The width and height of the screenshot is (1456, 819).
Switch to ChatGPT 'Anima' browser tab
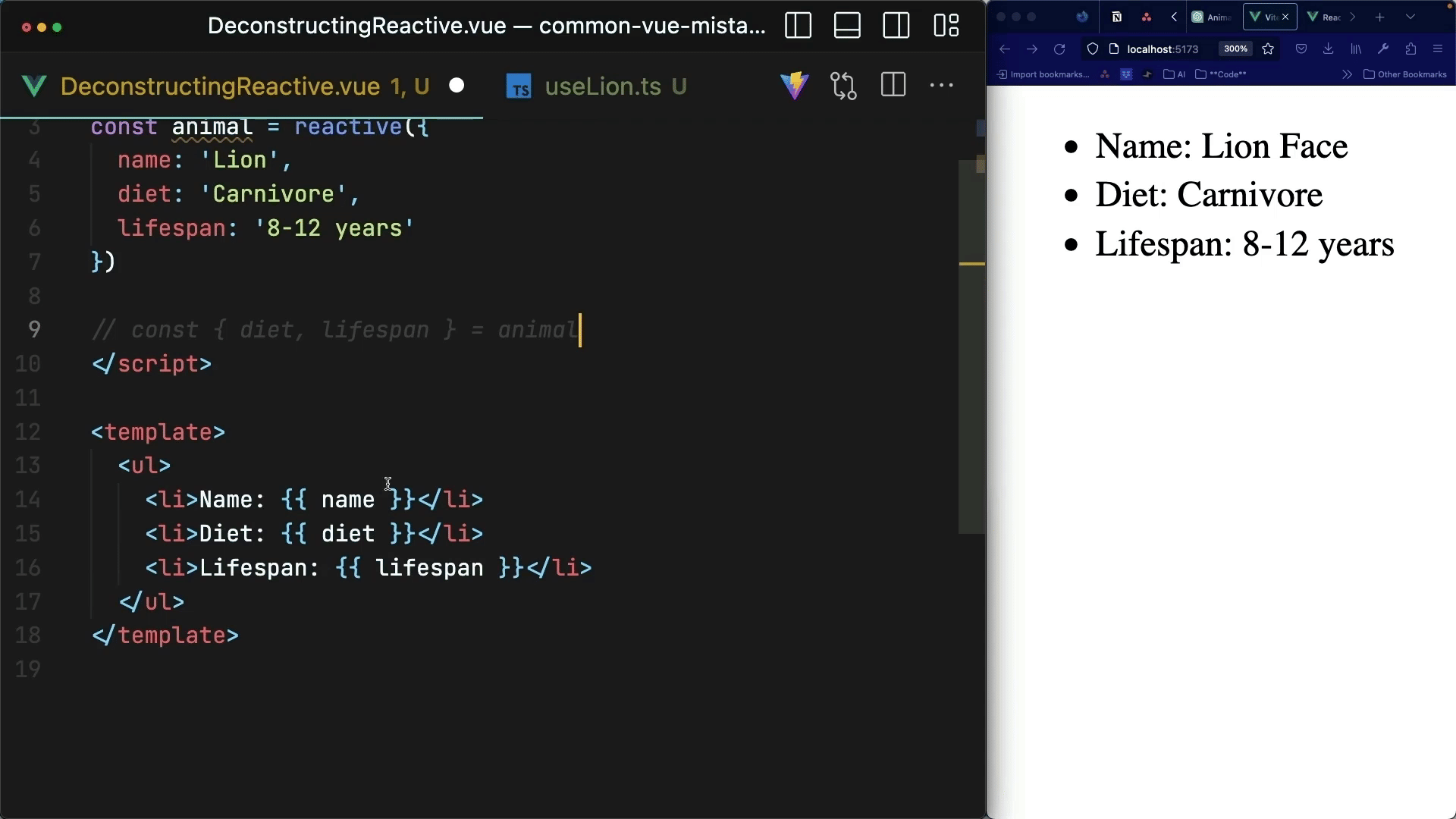[x=1213, y=17]
